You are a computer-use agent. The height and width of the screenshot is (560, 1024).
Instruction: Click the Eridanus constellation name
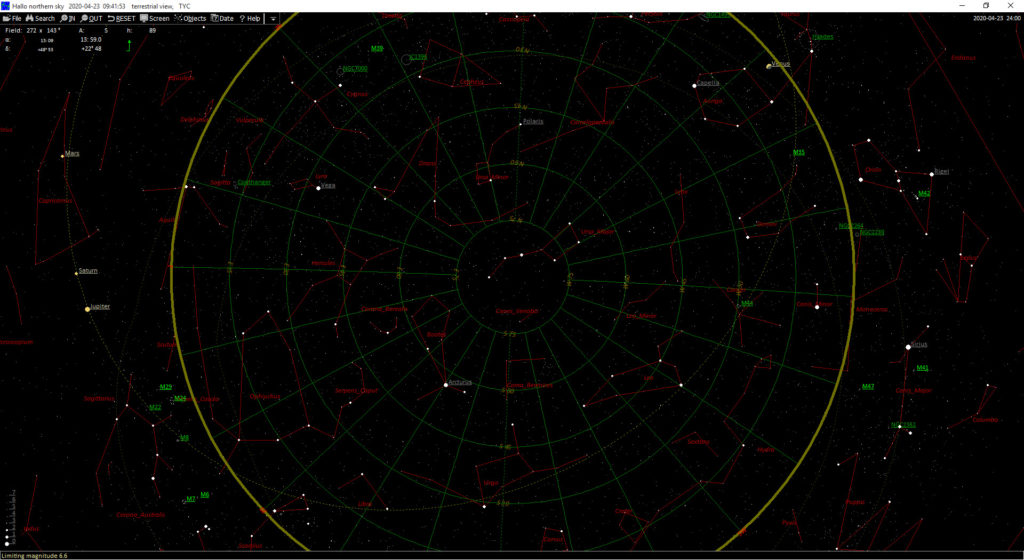pos(963,57)
